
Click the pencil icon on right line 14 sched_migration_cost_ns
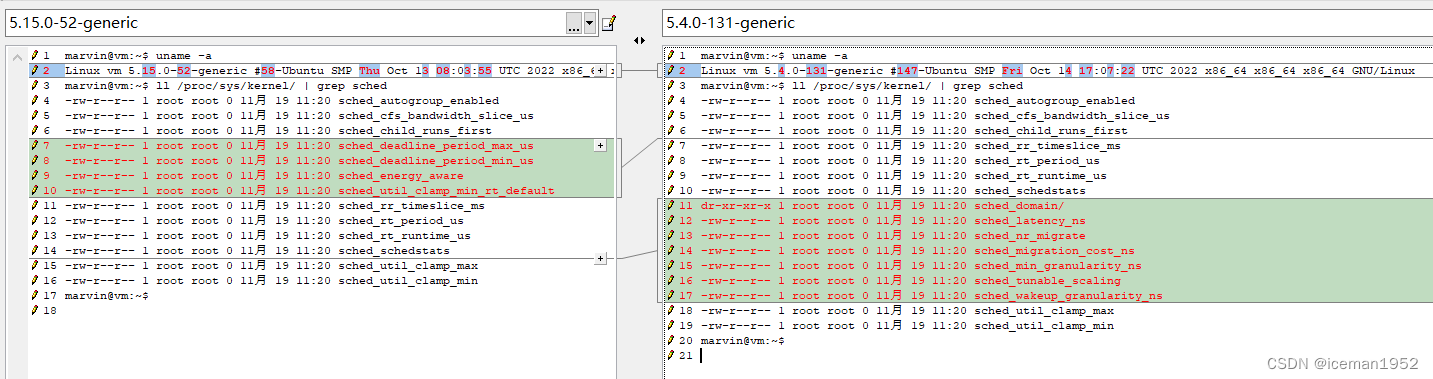pos(671,251)
